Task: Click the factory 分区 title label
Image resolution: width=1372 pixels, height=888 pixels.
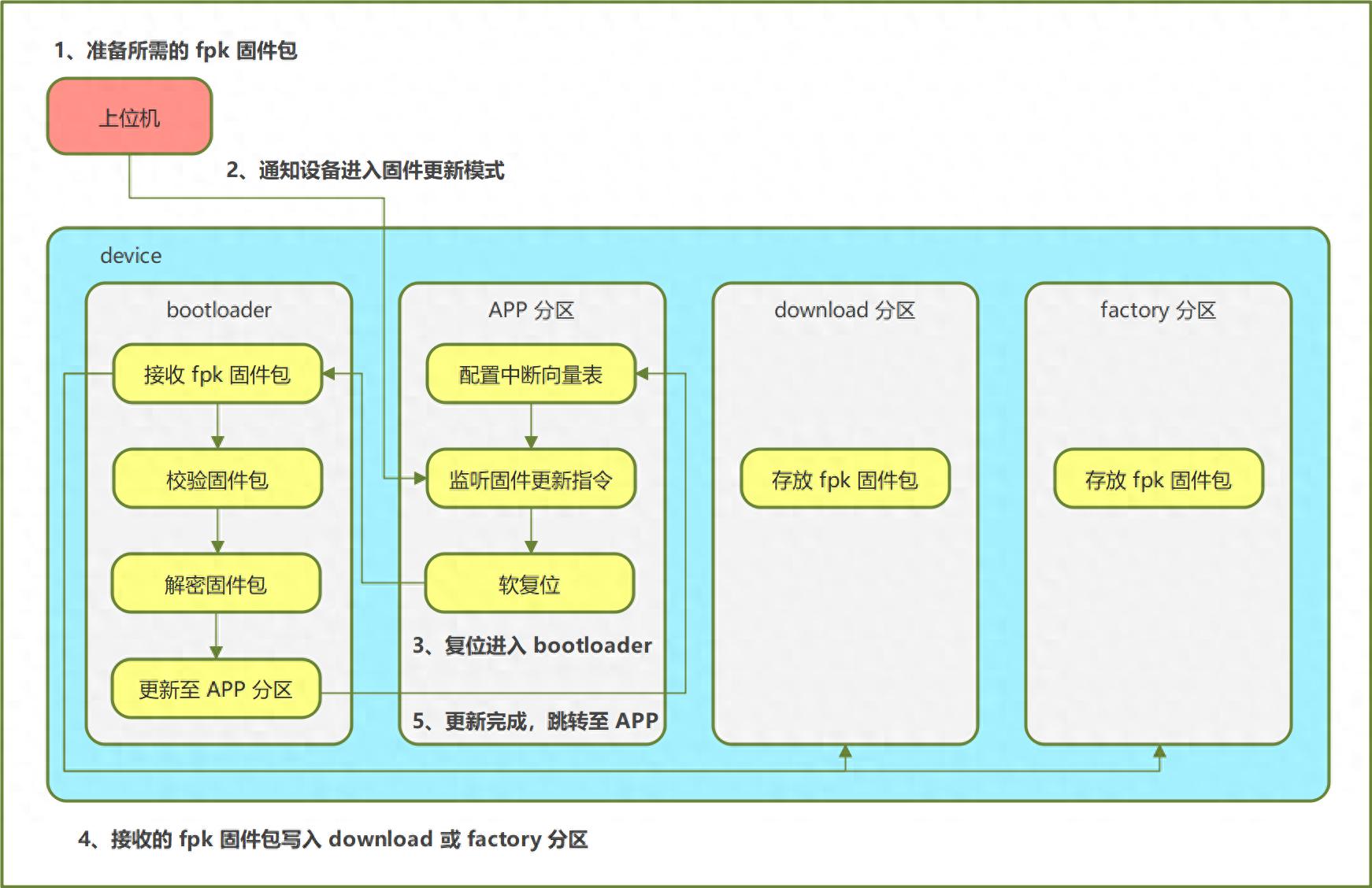Action: 1159,310
